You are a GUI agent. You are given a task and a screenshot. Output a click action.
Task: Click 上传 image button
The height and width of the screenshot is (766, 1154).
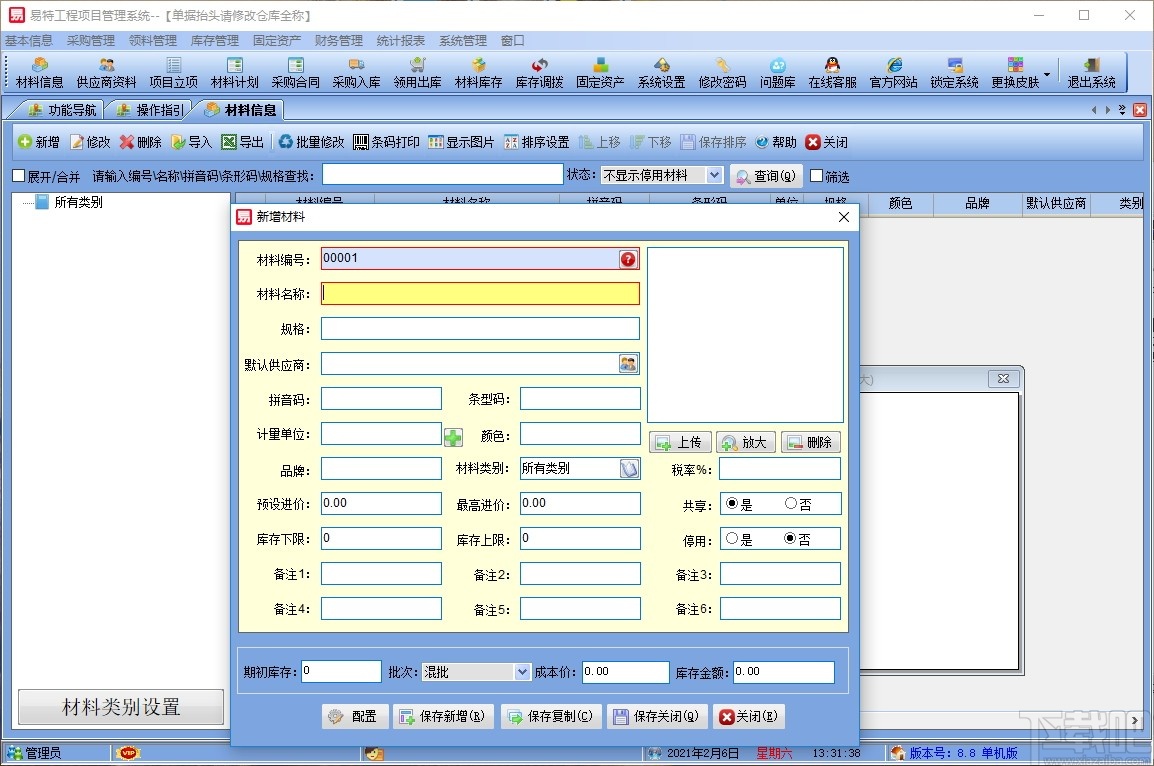point(680,442)
